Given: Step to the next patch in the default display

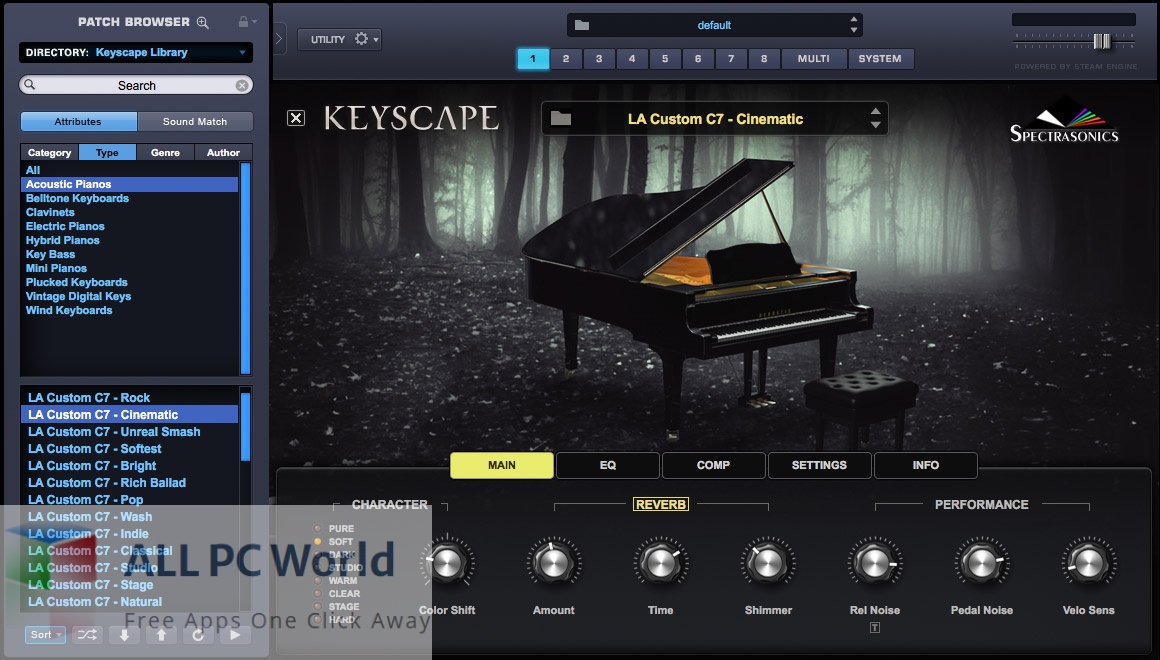Looking at the screenshot, I should point(854,30).
